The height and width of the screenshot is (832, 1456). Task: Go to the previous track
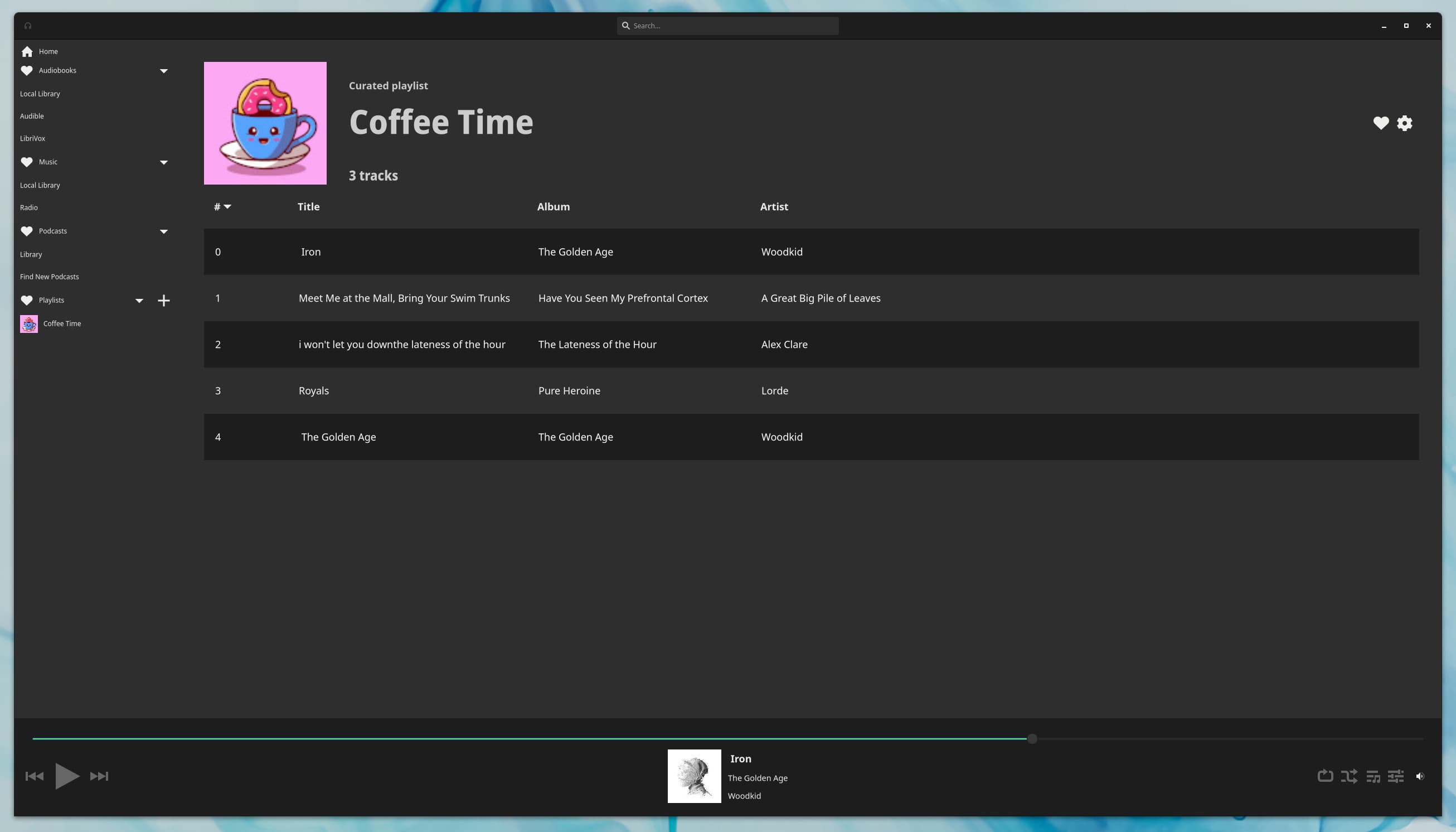(34, 776)
